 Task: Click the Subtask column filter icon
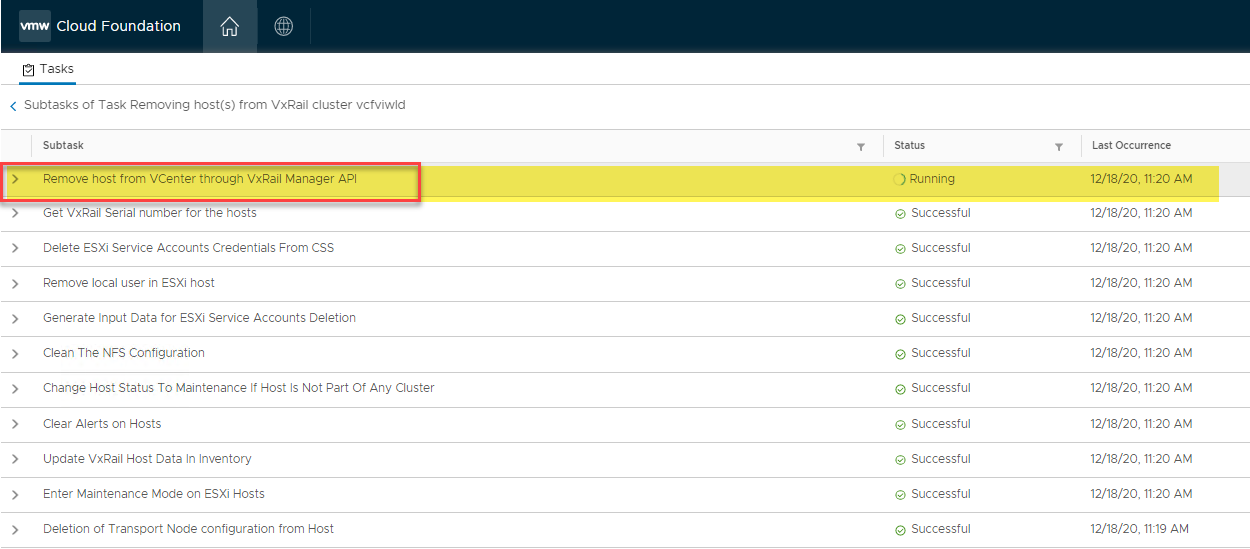[x=861, y=147]
